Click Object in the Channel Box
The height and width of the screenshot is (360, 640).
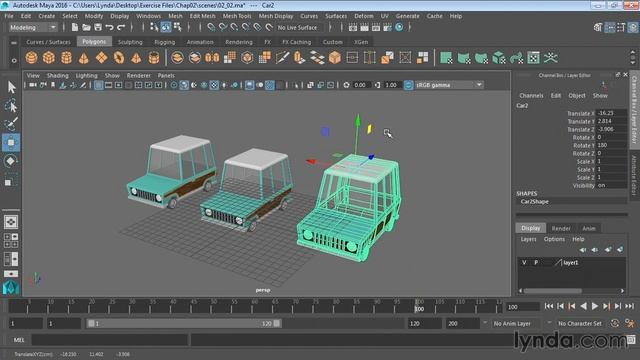[577, 96]
